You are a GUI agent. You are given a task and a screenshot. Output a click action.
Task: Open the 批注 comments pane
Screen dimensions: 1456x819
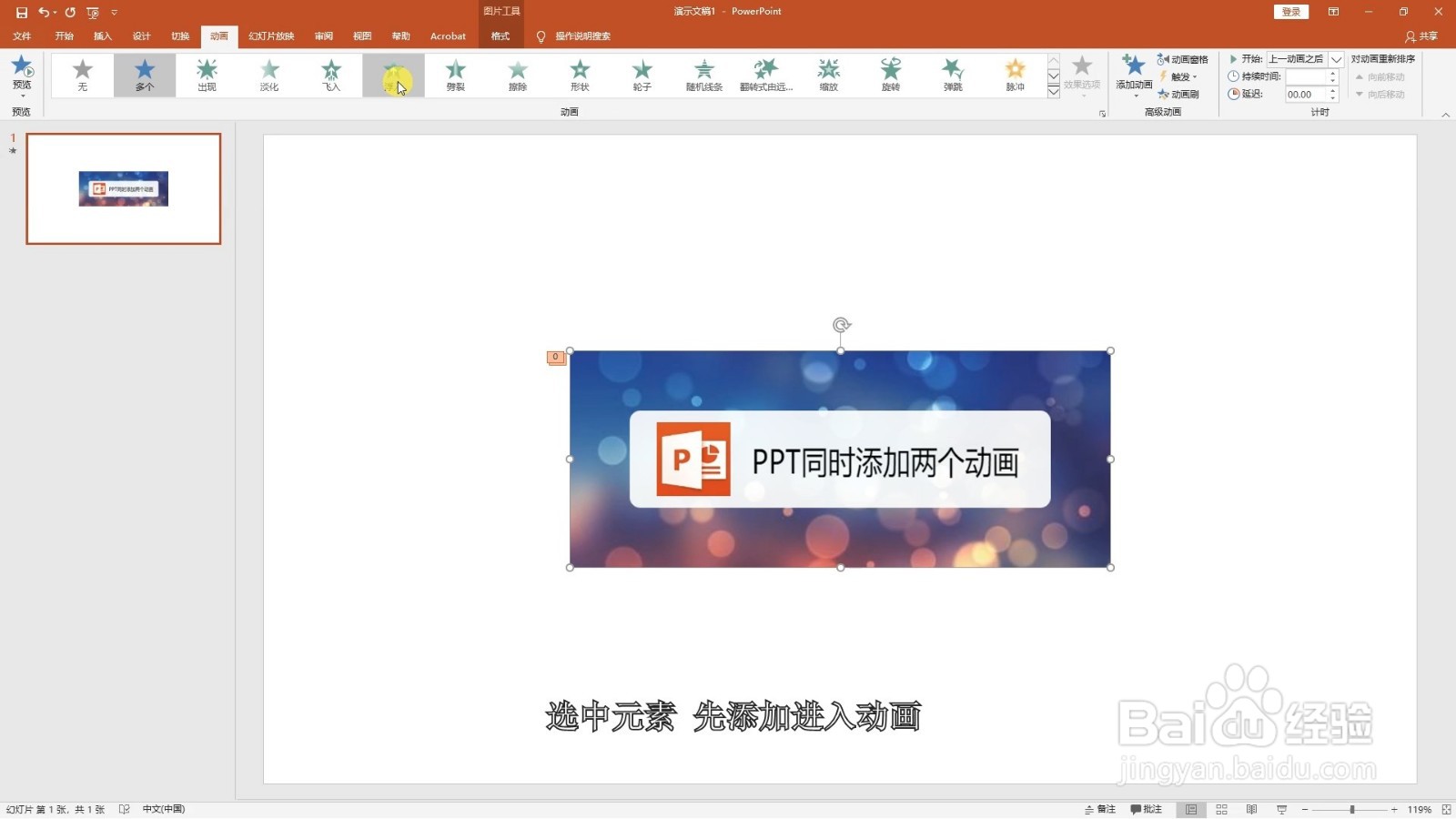1147,809
